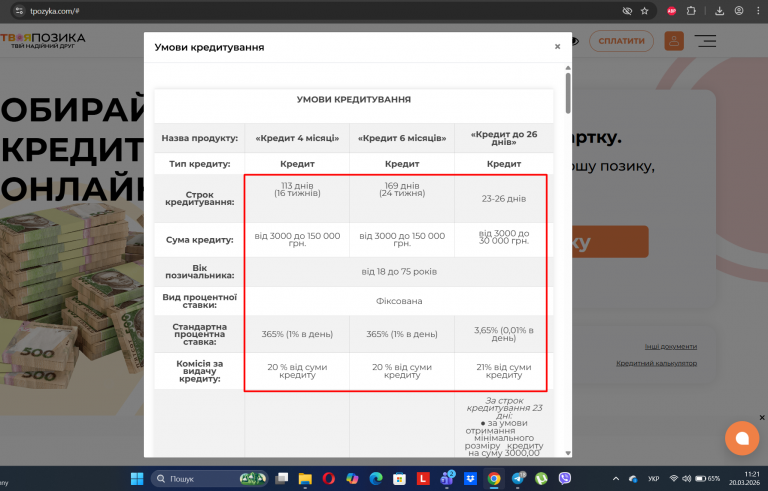
Task: Open Chrome three-dot menu
Action: point(758,11)
